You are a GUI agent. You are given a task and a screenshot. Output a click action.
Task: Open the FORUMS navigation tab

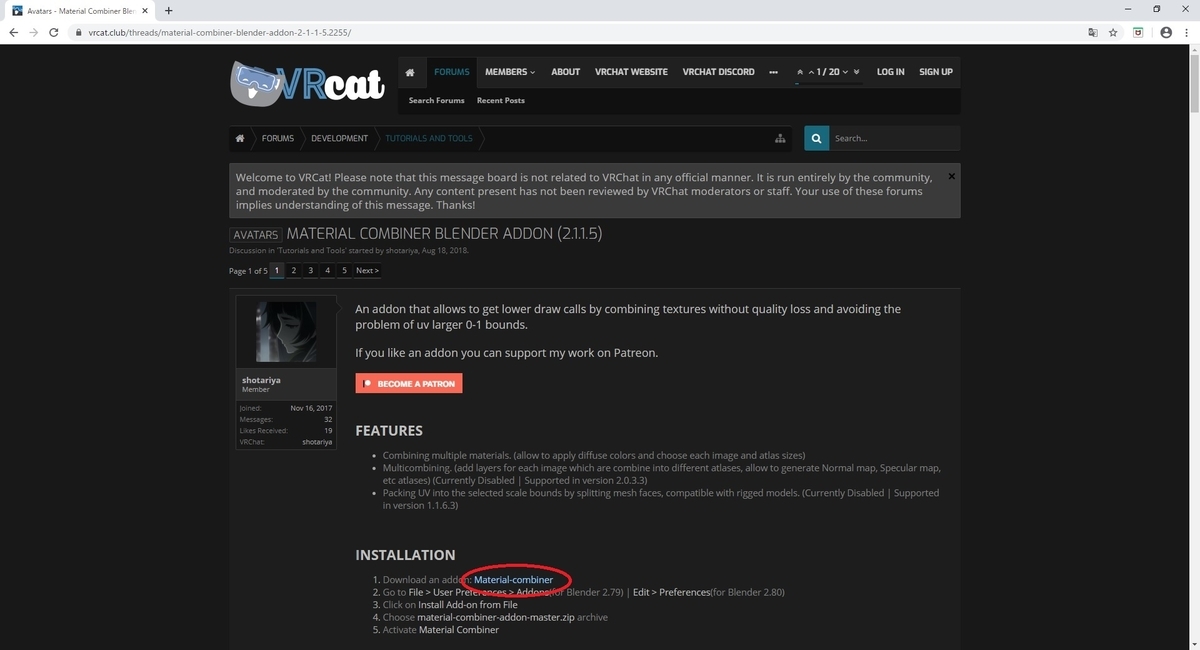coord(452,72)
